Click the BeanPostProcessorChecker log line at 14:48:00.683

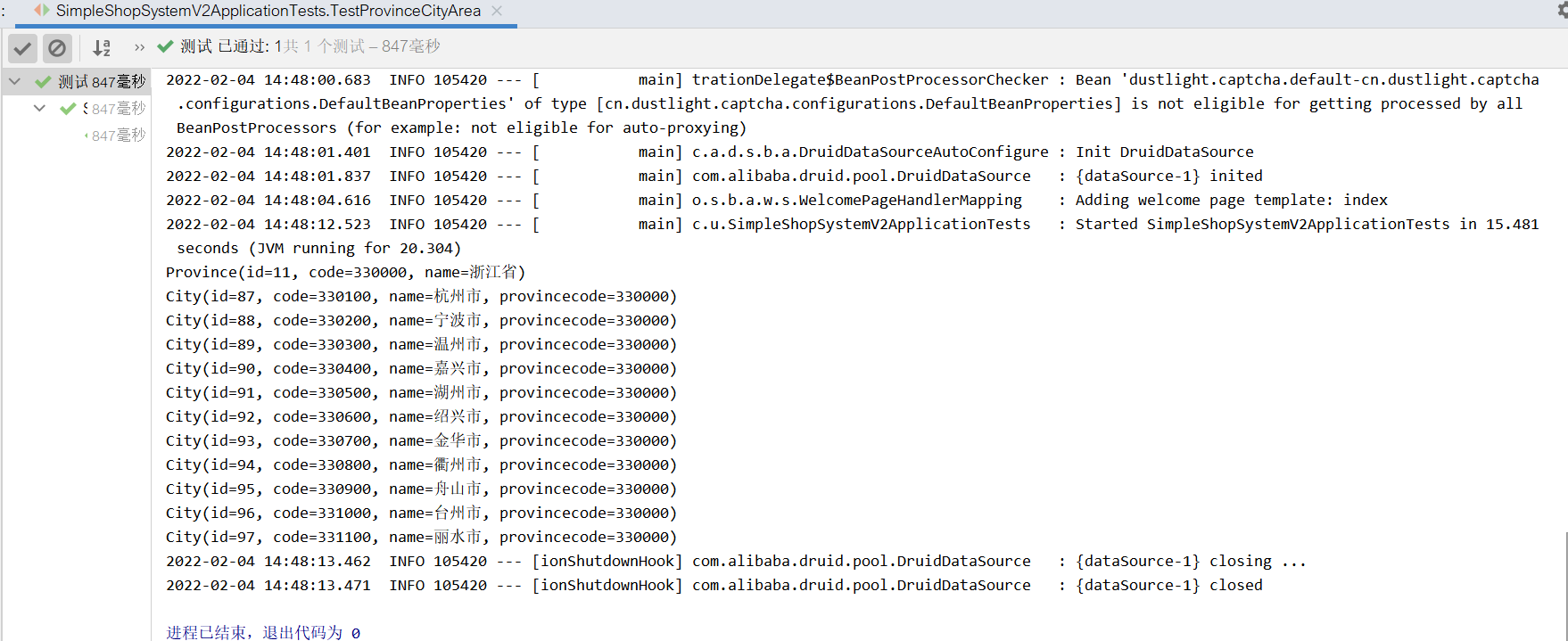853,79
